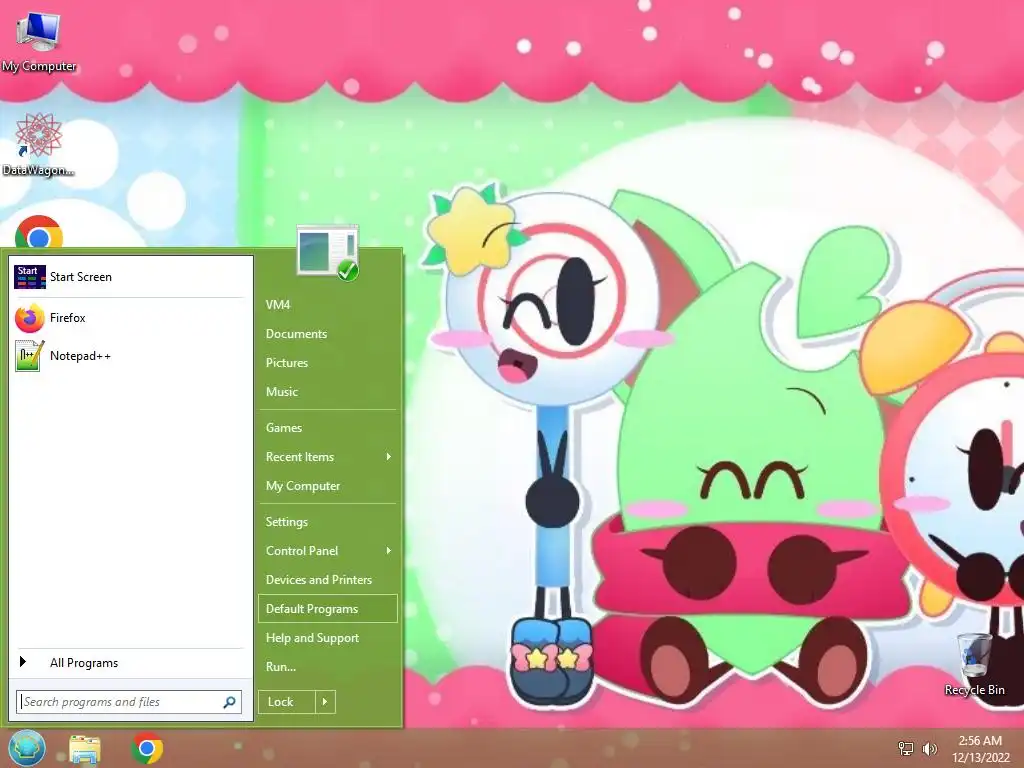Click the Lock button
This screenshot has width=1024, height=768.
[x=287, y=702]
